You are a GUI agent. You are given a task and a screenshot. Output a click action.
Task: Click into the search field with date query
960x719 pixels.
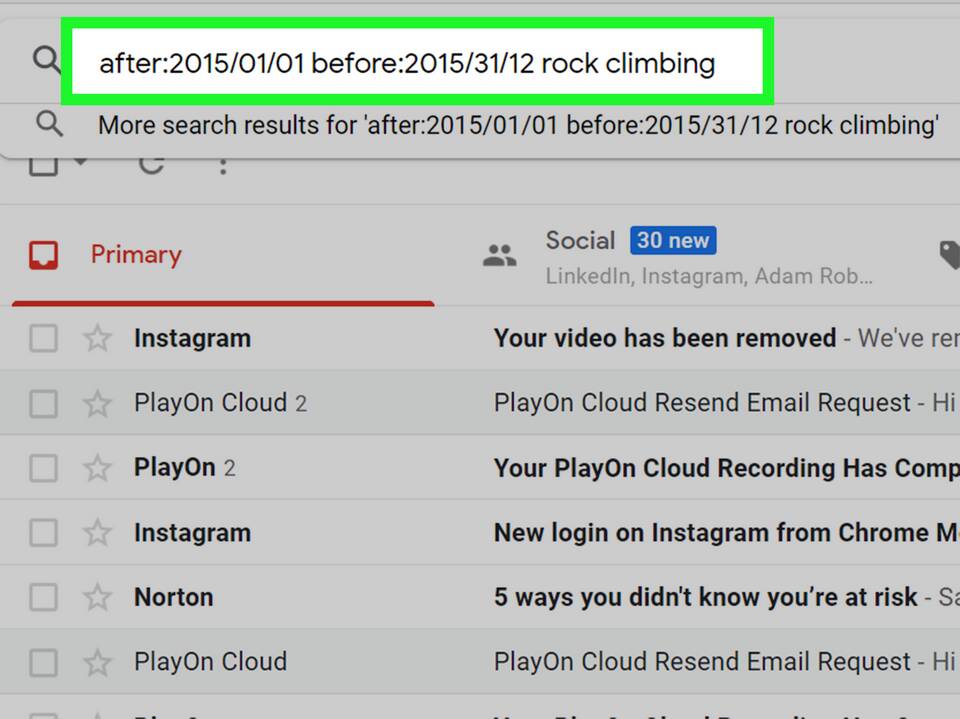418,62
